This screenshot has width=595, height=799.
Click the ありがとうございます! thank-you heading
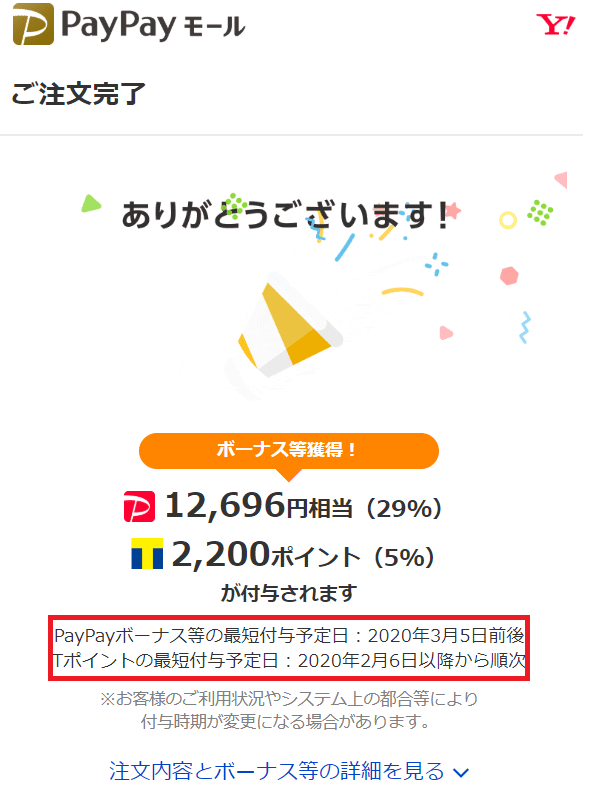point(285,215)
